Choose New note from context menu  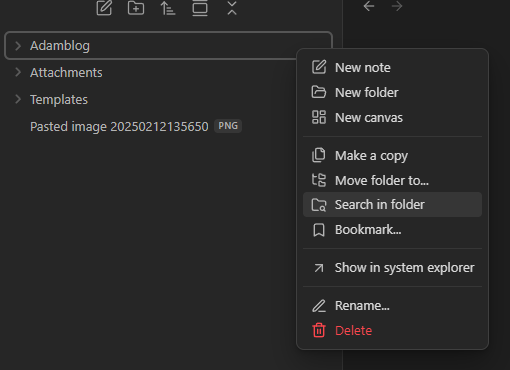(x=392, y=67)
